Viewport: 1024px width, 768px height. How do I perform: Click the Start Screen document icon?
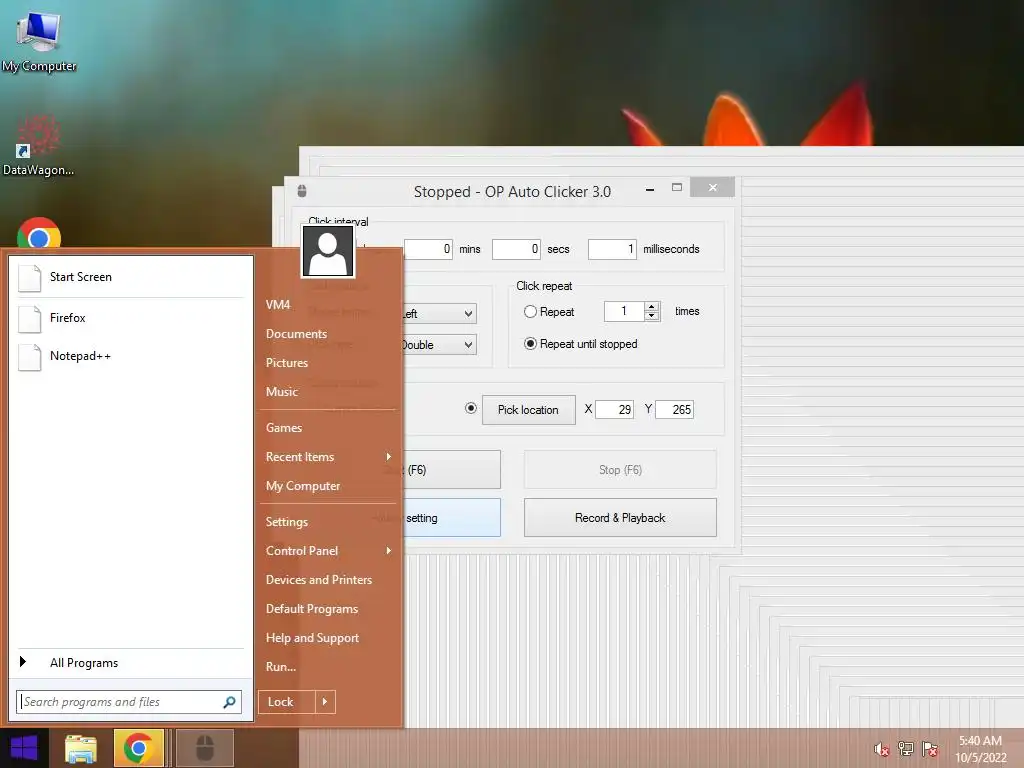point(29,278)
